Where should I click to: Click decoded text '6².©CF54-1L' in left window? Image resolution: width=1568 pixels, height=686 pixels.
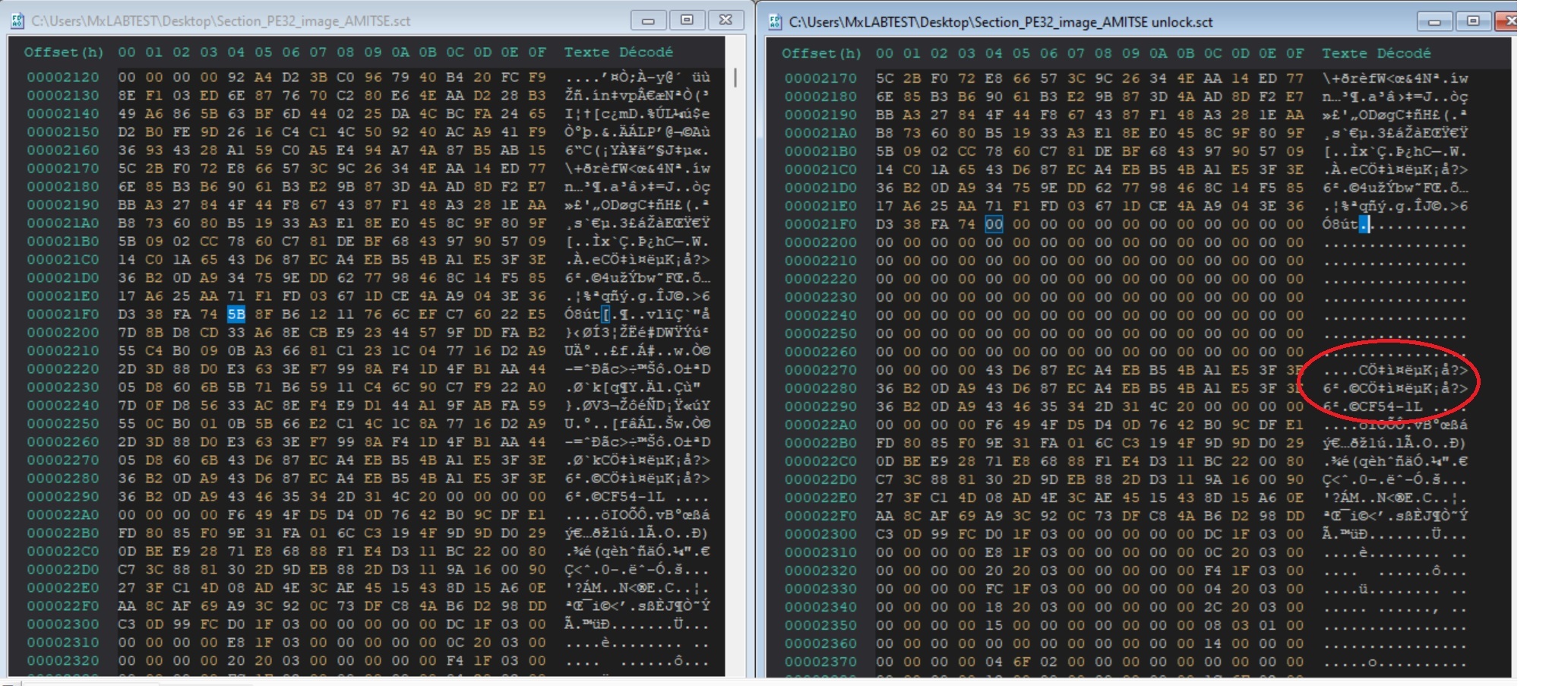615,496
